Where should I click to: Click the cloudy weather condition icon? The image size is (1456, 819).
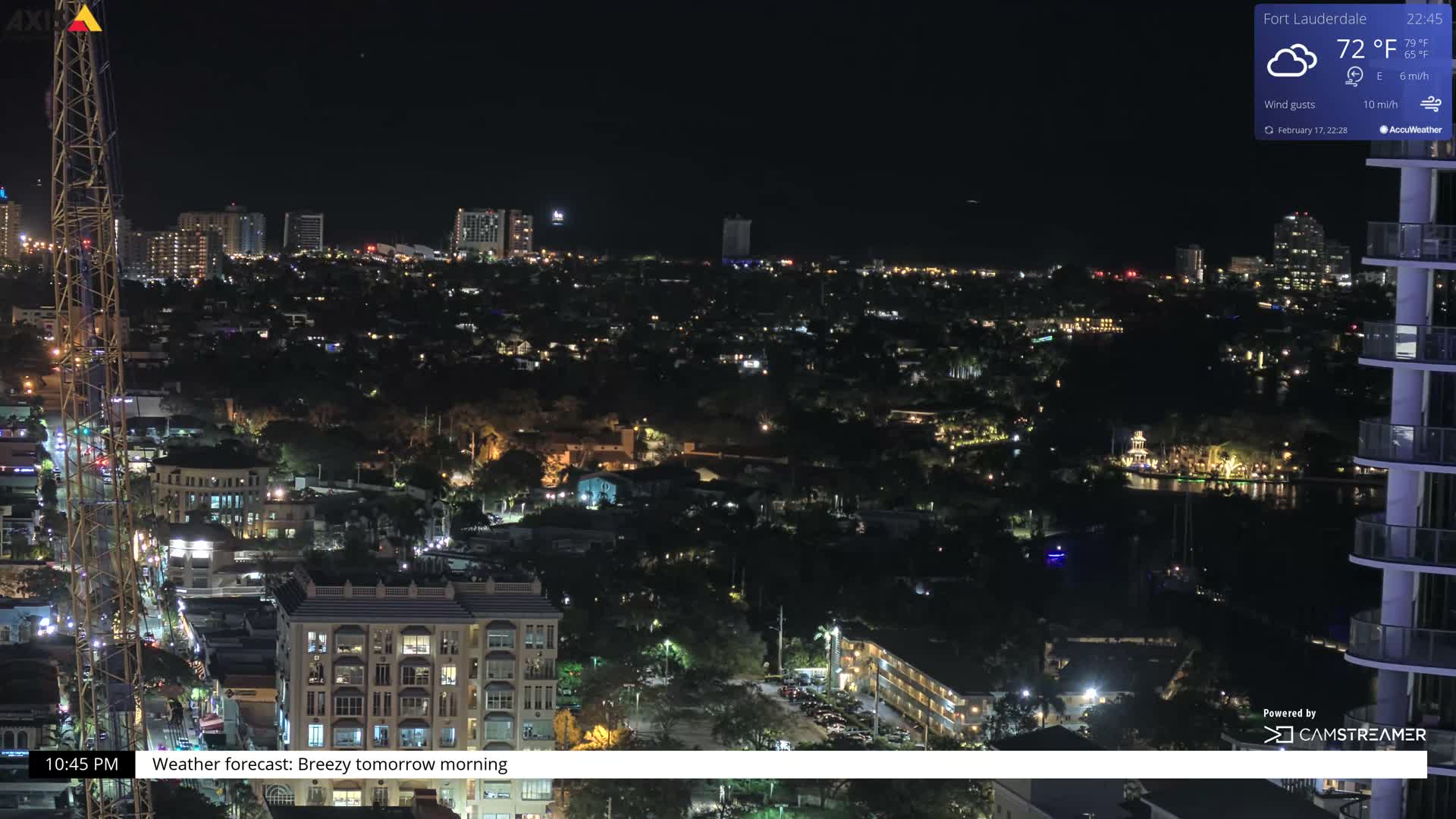(1291, 61)
